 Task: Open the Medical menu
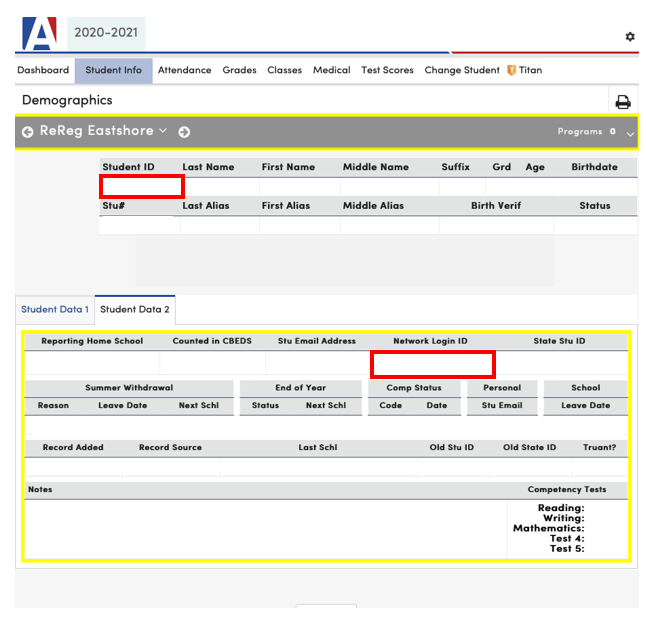pyautogui.click(x=331, y=71)
